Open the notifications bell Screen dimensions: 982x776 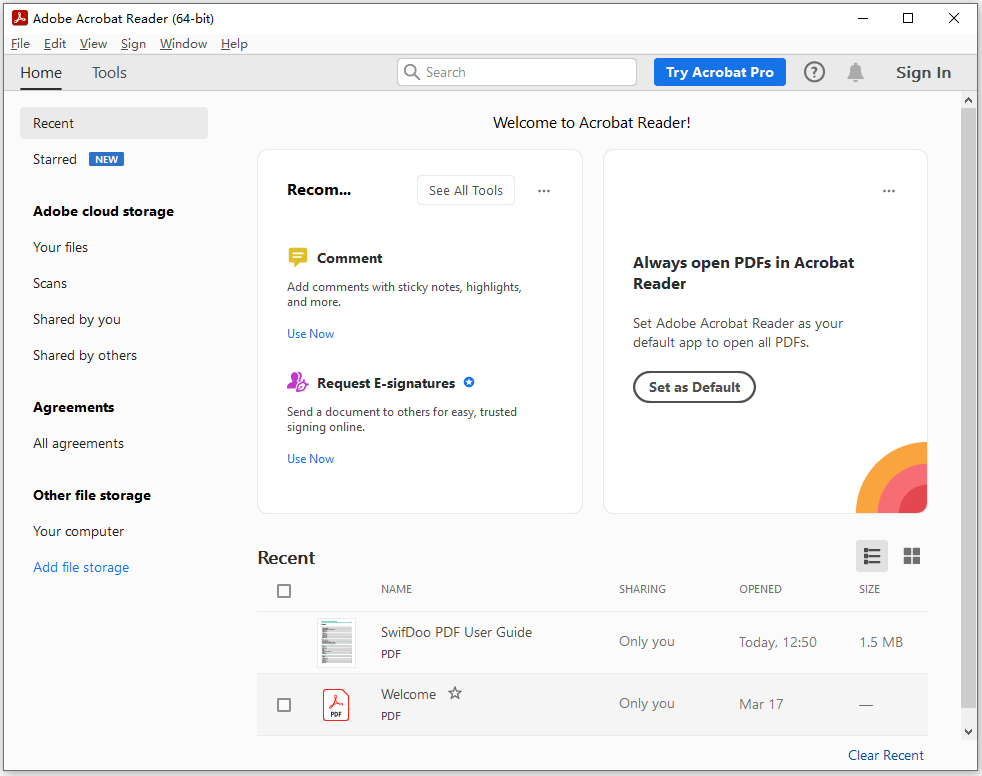click(x=855, y=72)
